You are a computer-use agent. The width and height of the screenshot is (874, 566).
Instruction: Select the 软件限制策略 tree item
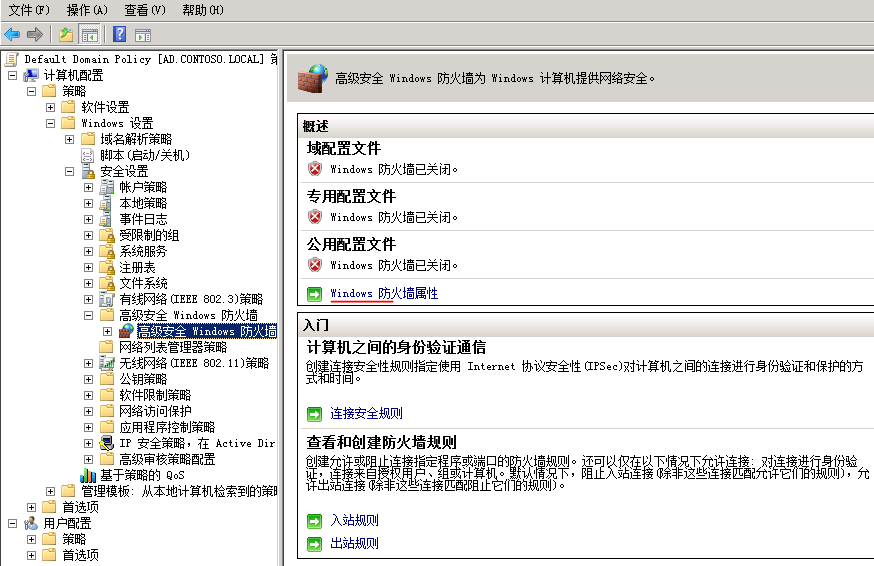click(155, 395)
